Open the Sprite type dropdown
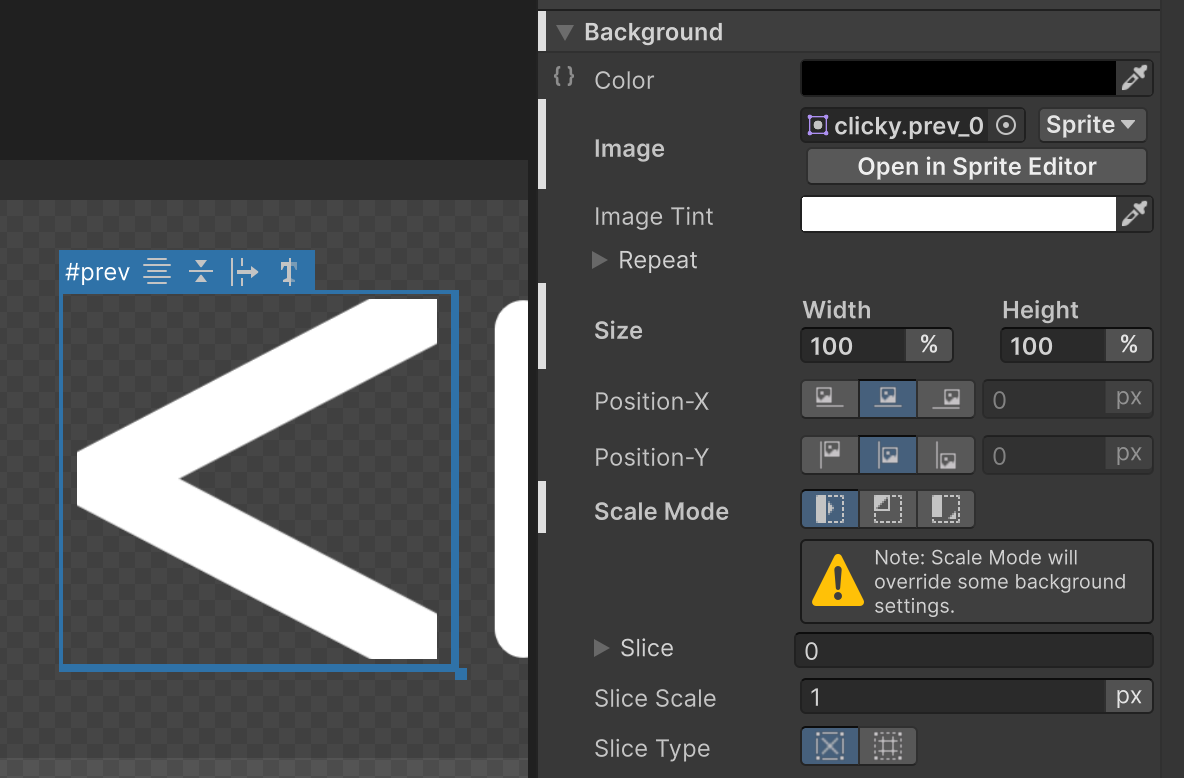This screenshot has height=778, width=1184. pyautogui.click(x=1091, y=124)
